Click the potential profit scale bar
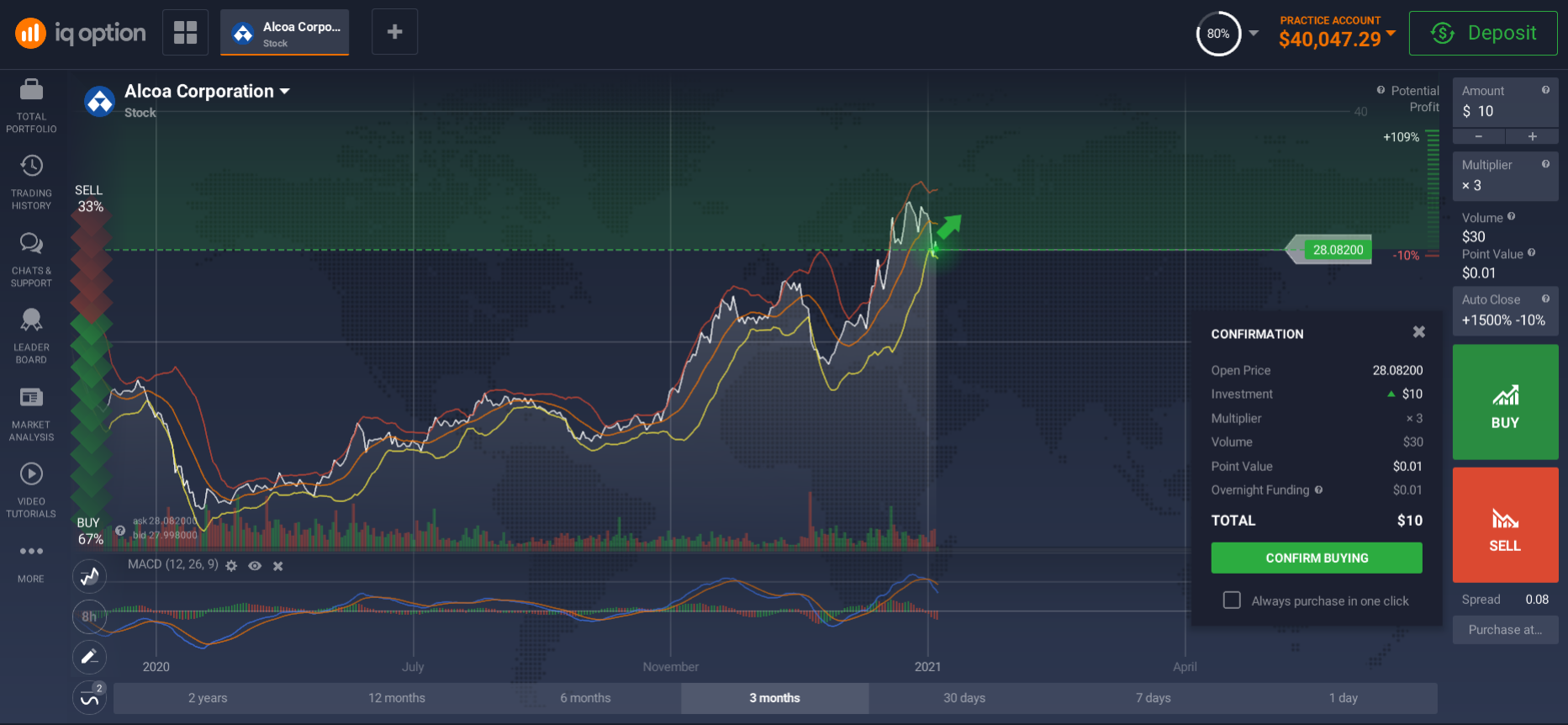 click(x=1433, y=193)
